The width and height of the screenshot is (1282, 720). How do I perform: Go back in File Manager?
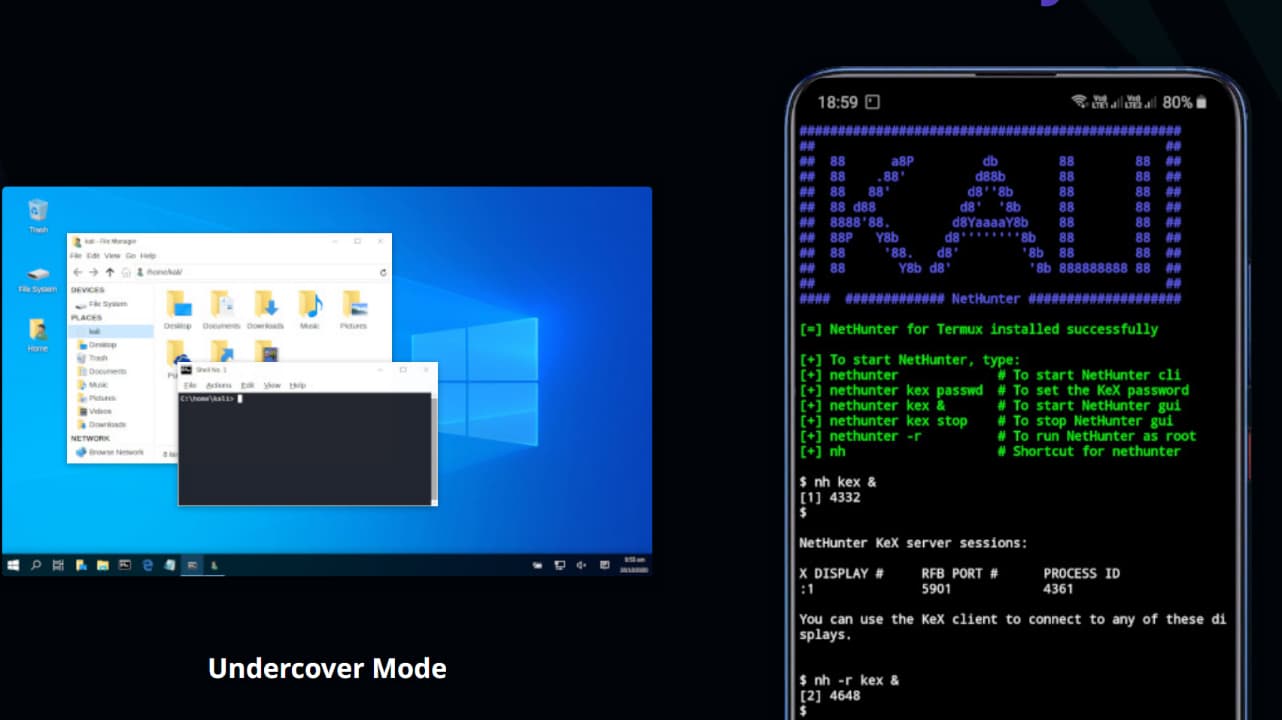click(78, 272)
